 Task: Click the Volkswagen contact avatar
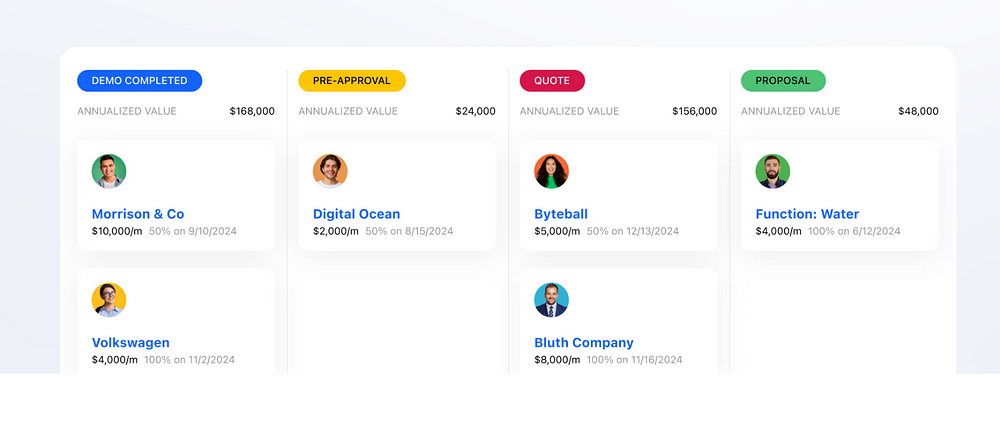click(109, 300)
